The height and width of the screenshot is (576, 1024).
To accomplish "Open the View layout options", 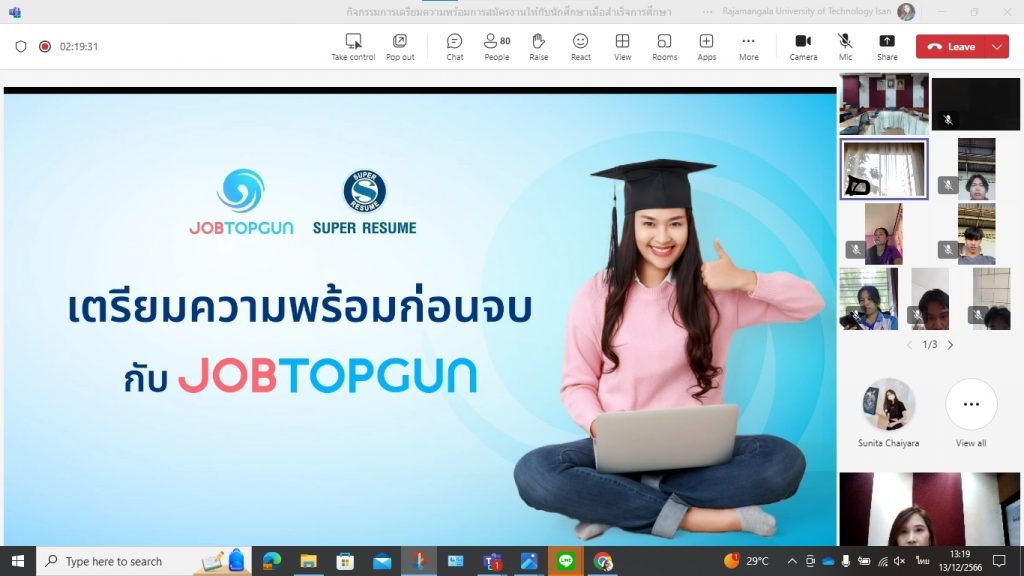I will (622, 46).
